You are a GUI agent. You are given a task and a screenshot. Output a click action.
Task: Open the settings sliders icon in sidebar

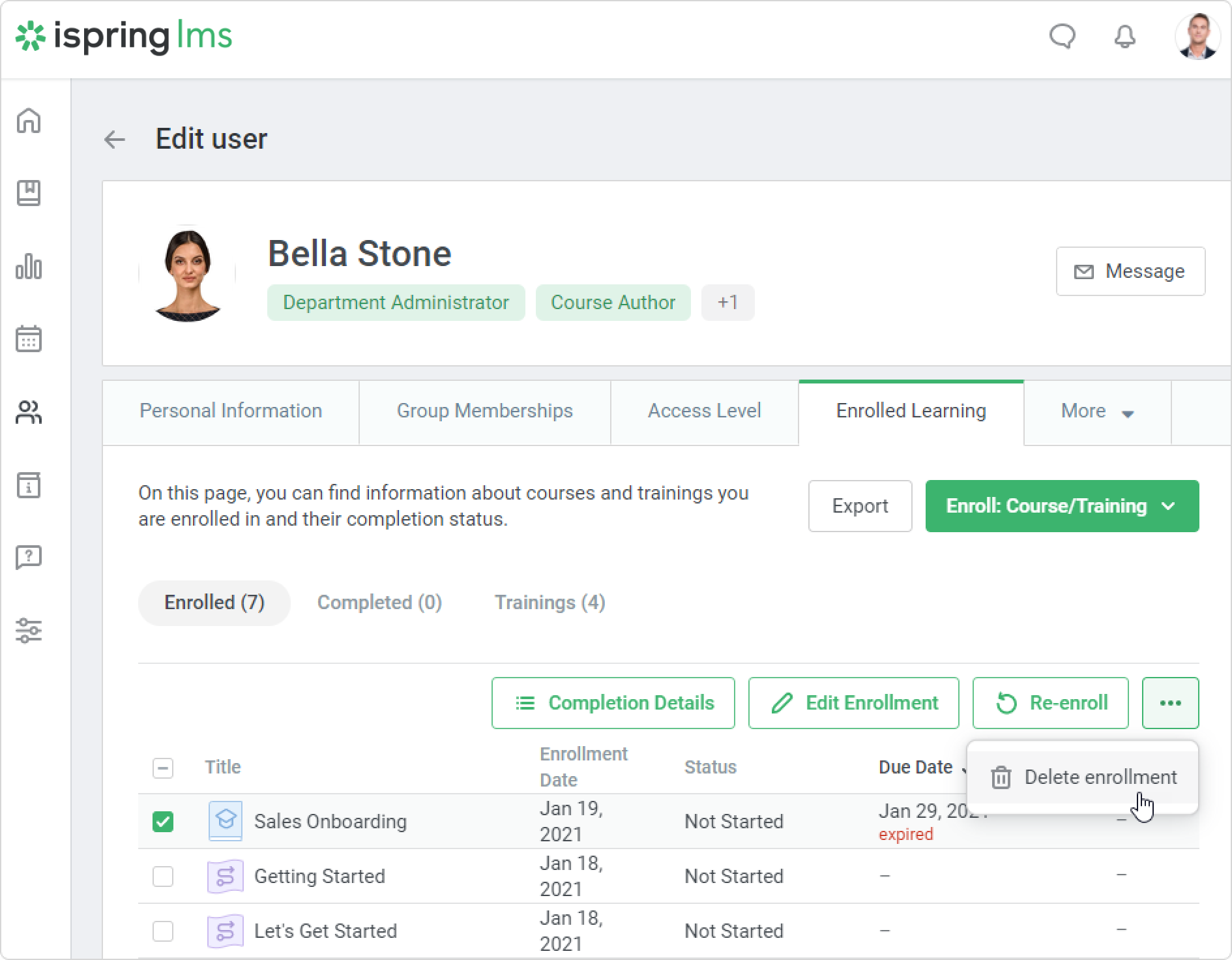[29, 631]
